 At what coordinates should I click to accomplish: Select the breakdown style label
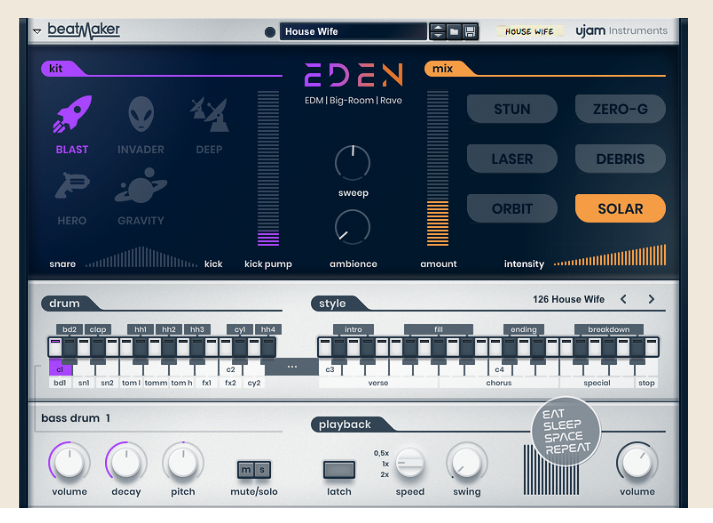[x=609, y=329]
